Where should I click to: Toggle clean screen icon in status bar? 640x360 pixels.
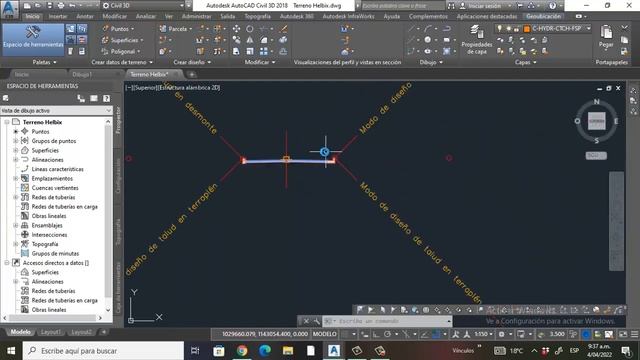click(x=623, y=334)
